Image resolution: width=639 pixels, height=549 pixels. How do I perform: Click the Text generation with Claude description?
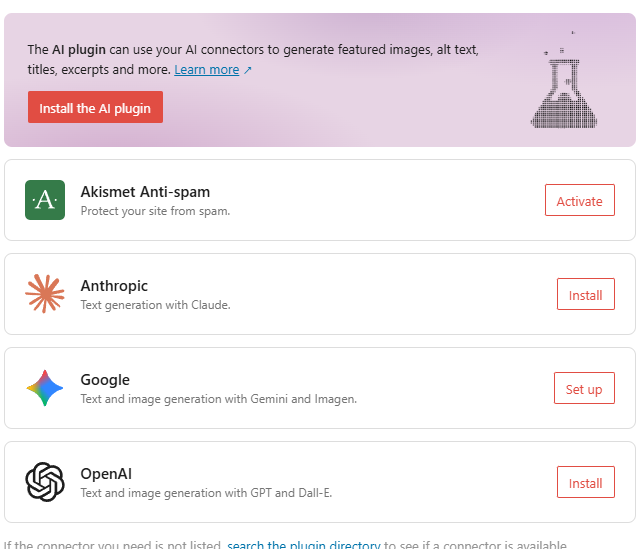pos(155,305)
